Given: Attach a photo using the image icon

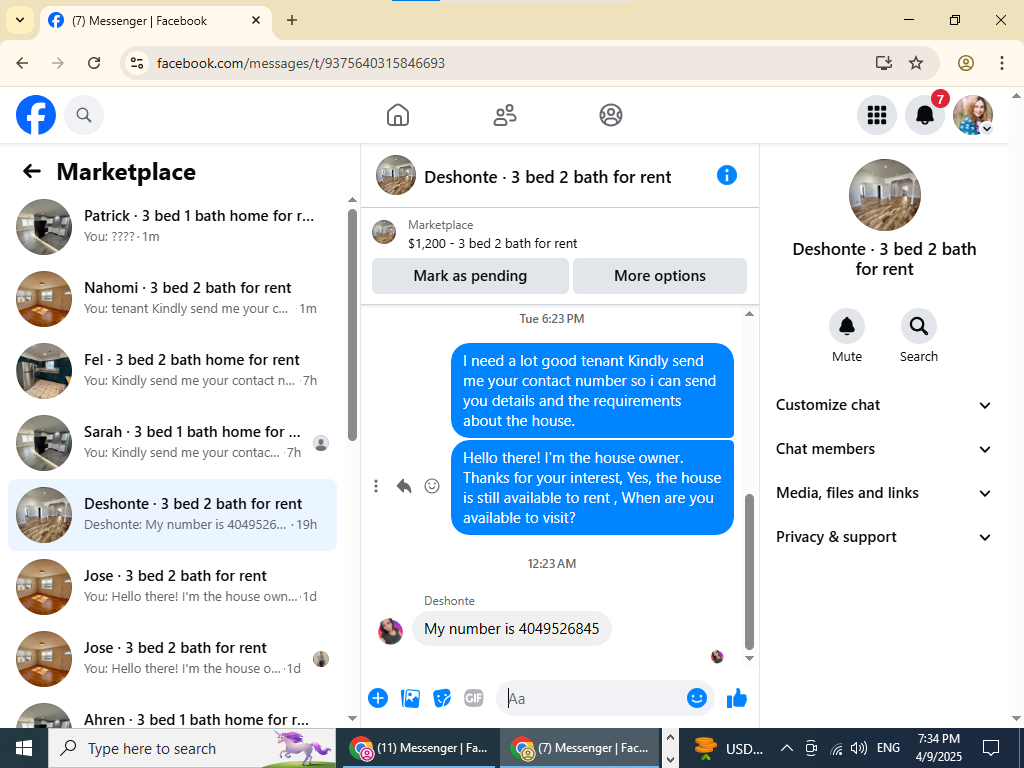Looking at the screenshot, I should [x=410, y=698].
